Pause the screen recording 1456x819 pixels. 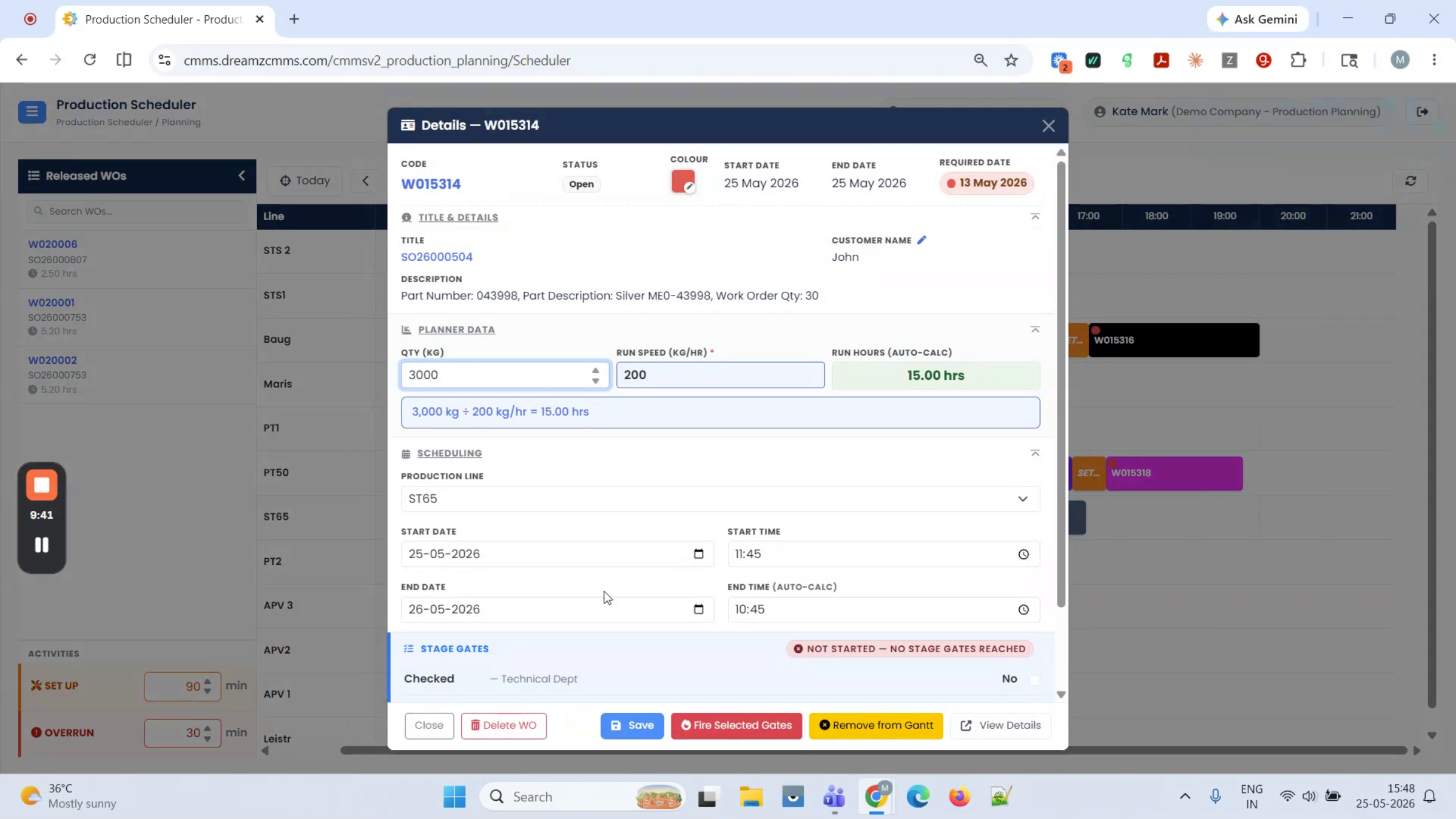coord(41,545)
